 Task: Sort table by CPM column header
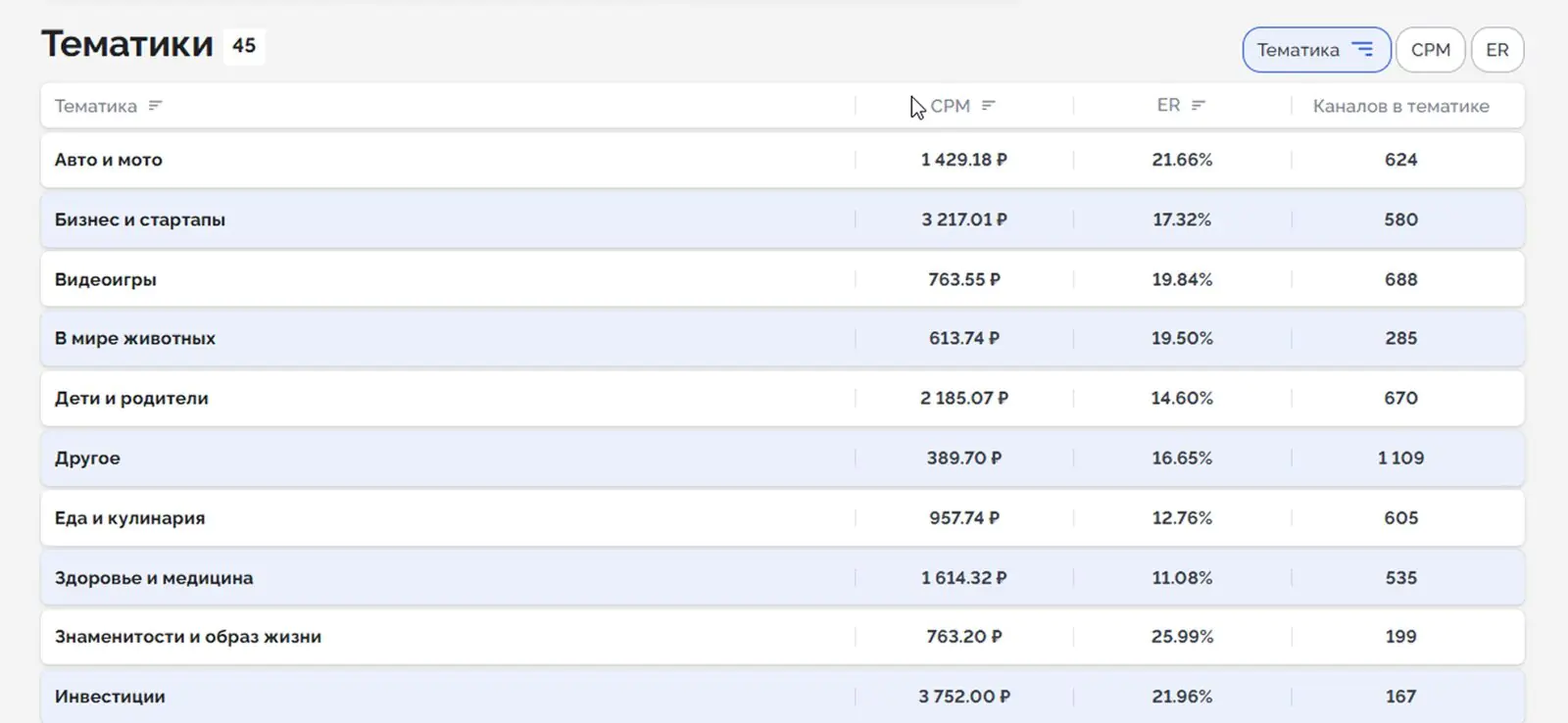[950, 106]
